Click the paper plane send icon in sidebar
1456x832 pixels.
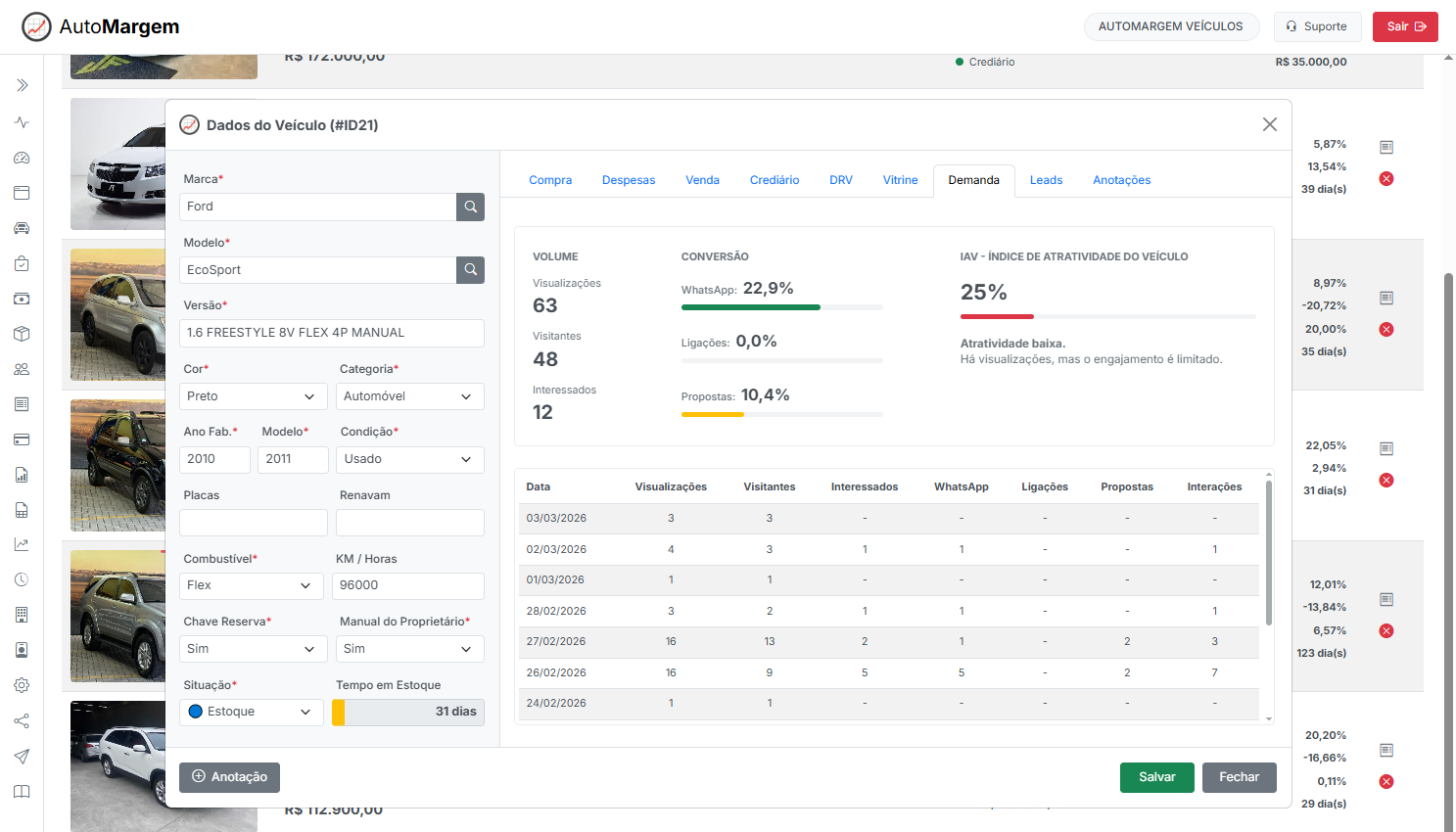[22, 756]
